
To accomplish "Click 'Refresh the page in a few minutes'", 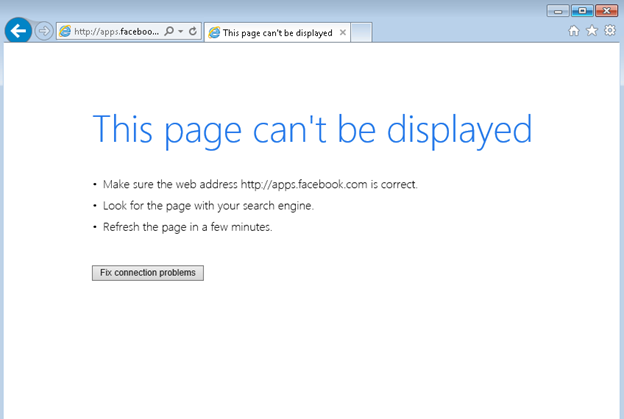I will 187,227.
